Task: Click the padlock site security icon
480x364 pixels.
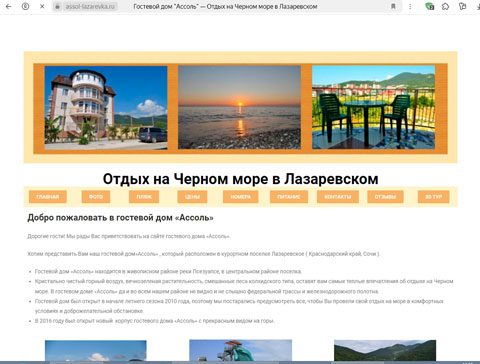Action: 58,6
